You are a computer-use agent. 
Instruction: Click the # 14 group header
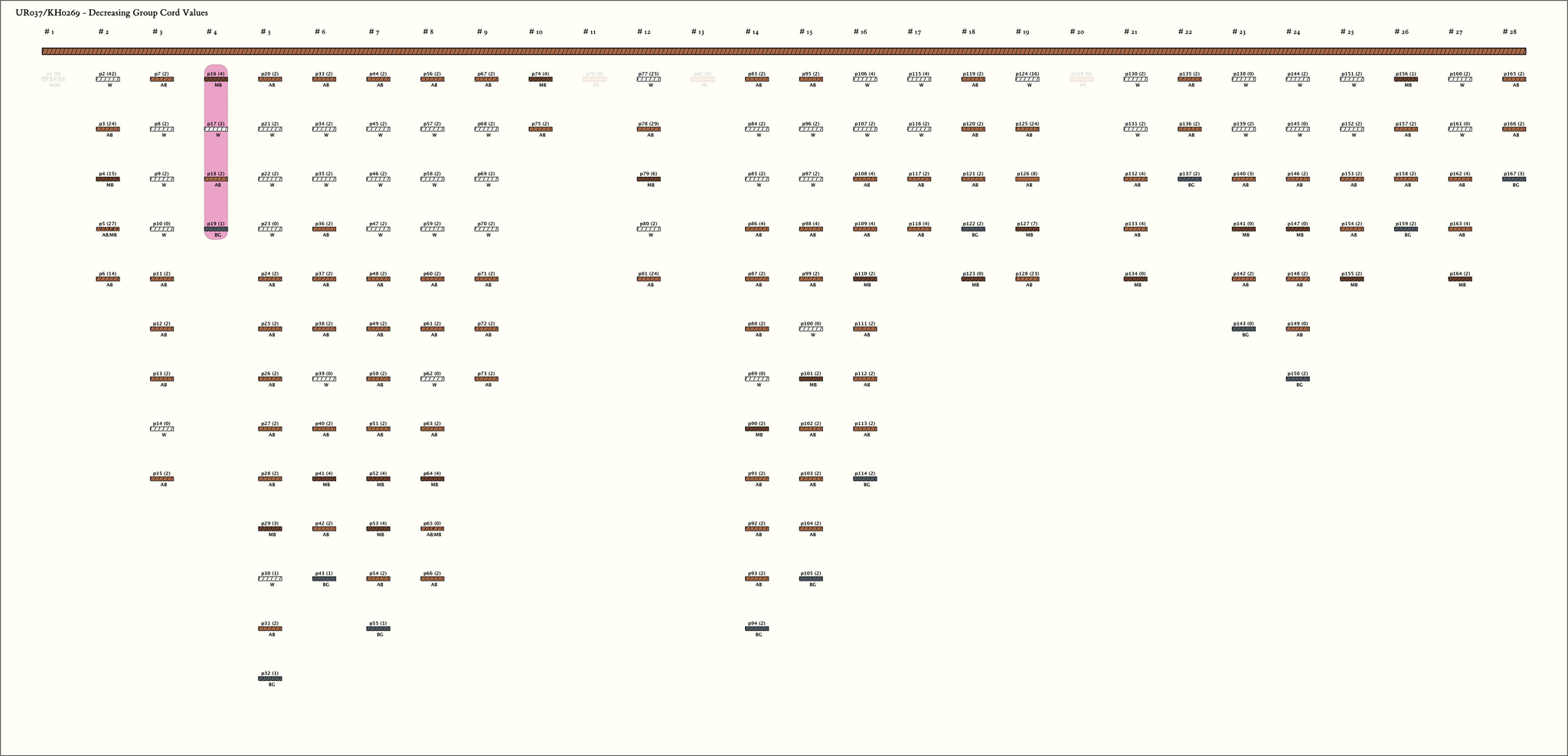(753, 32)
